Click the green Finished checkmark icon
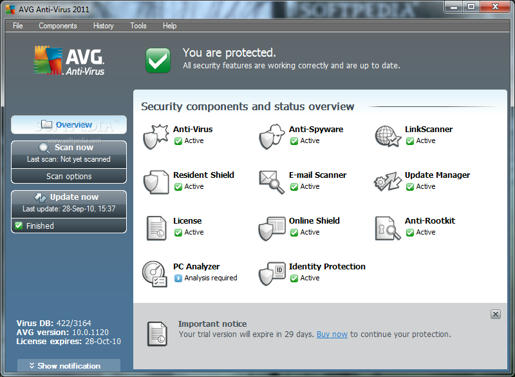Viewport: 515px width, 377px height. [x=19, y=225]
